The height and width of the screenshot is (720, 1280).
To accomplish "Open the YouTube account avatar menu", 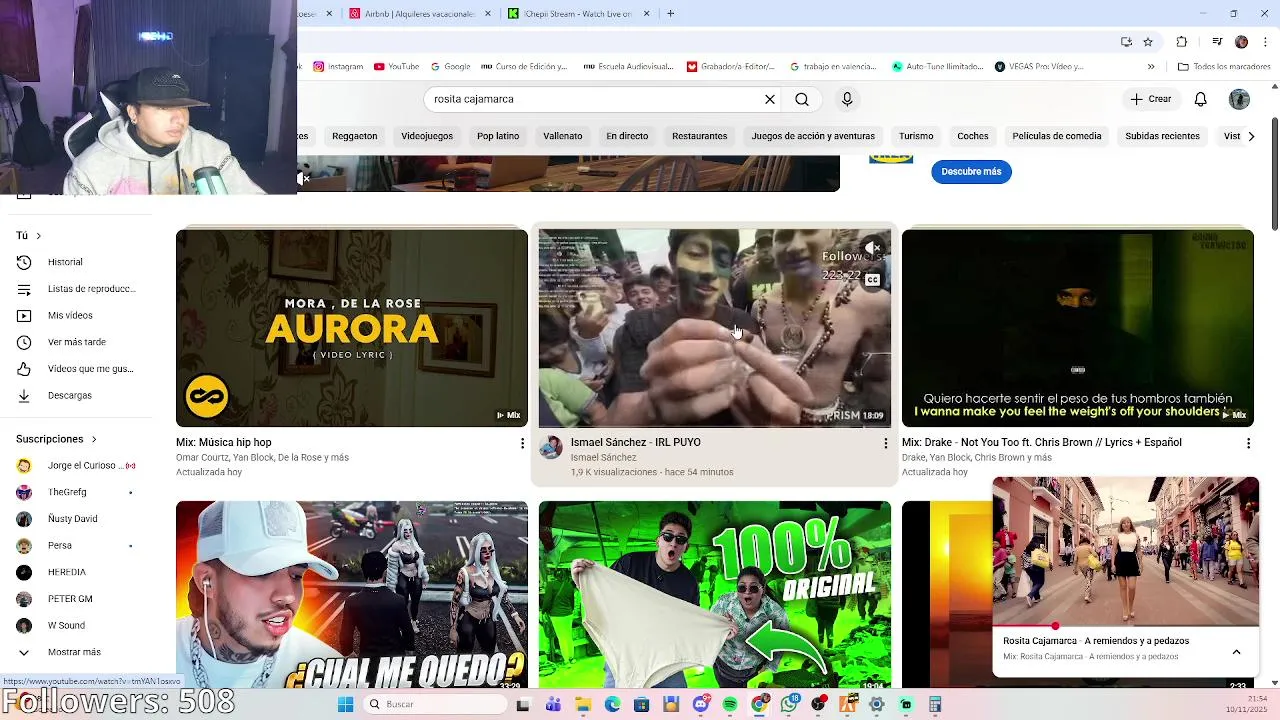I will point(1239,99).
